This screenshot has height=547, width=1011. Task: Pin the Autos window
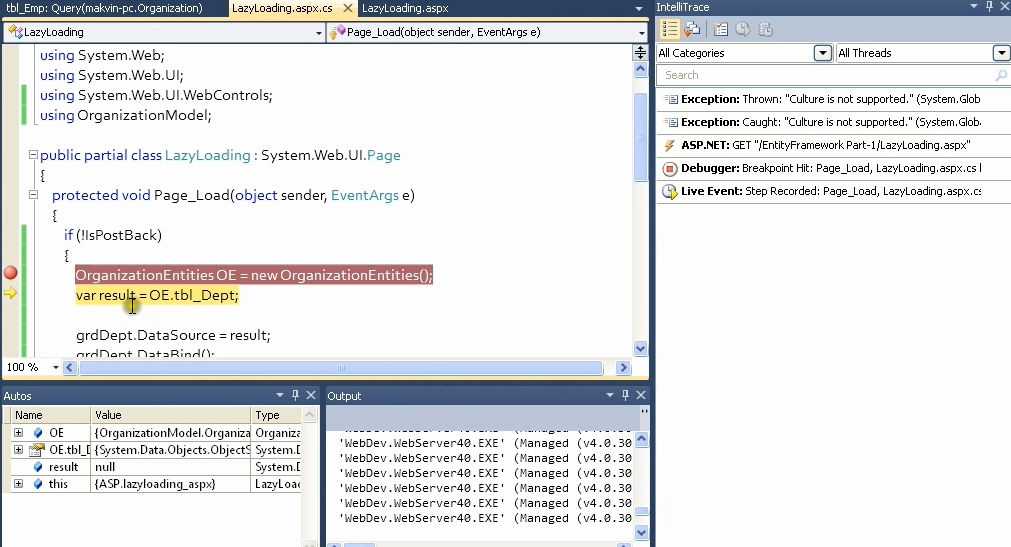coord(295,396)
